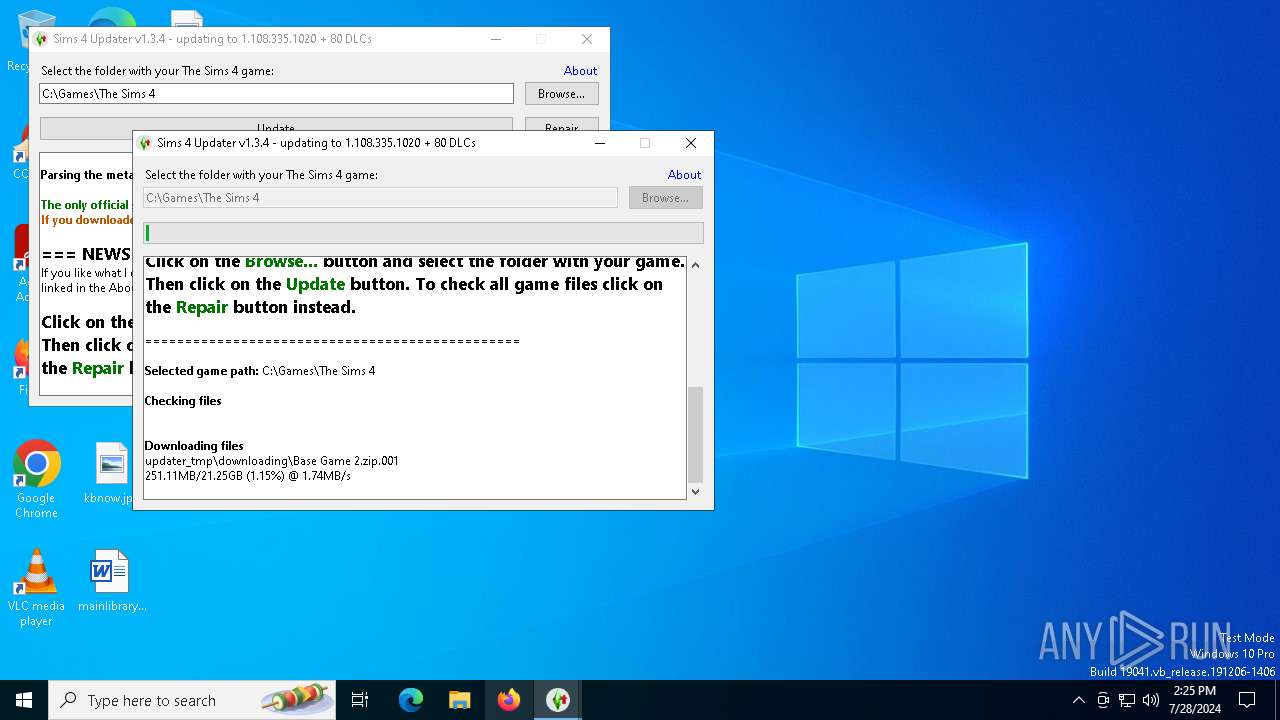Open the network tray icon
1280x720 pixels.
[1127, 700]
